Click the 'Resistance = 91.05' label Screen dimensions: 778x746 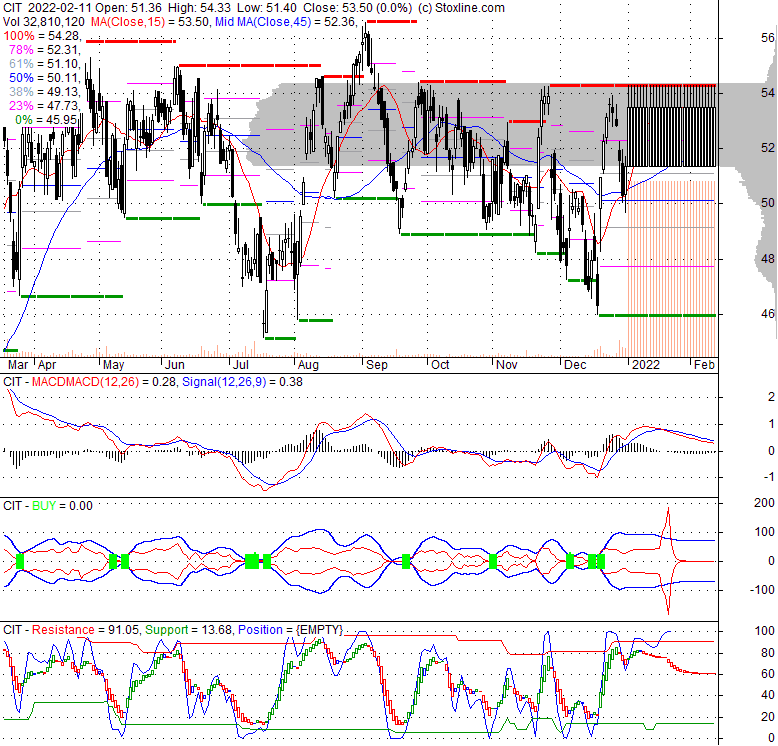point(85,630)
